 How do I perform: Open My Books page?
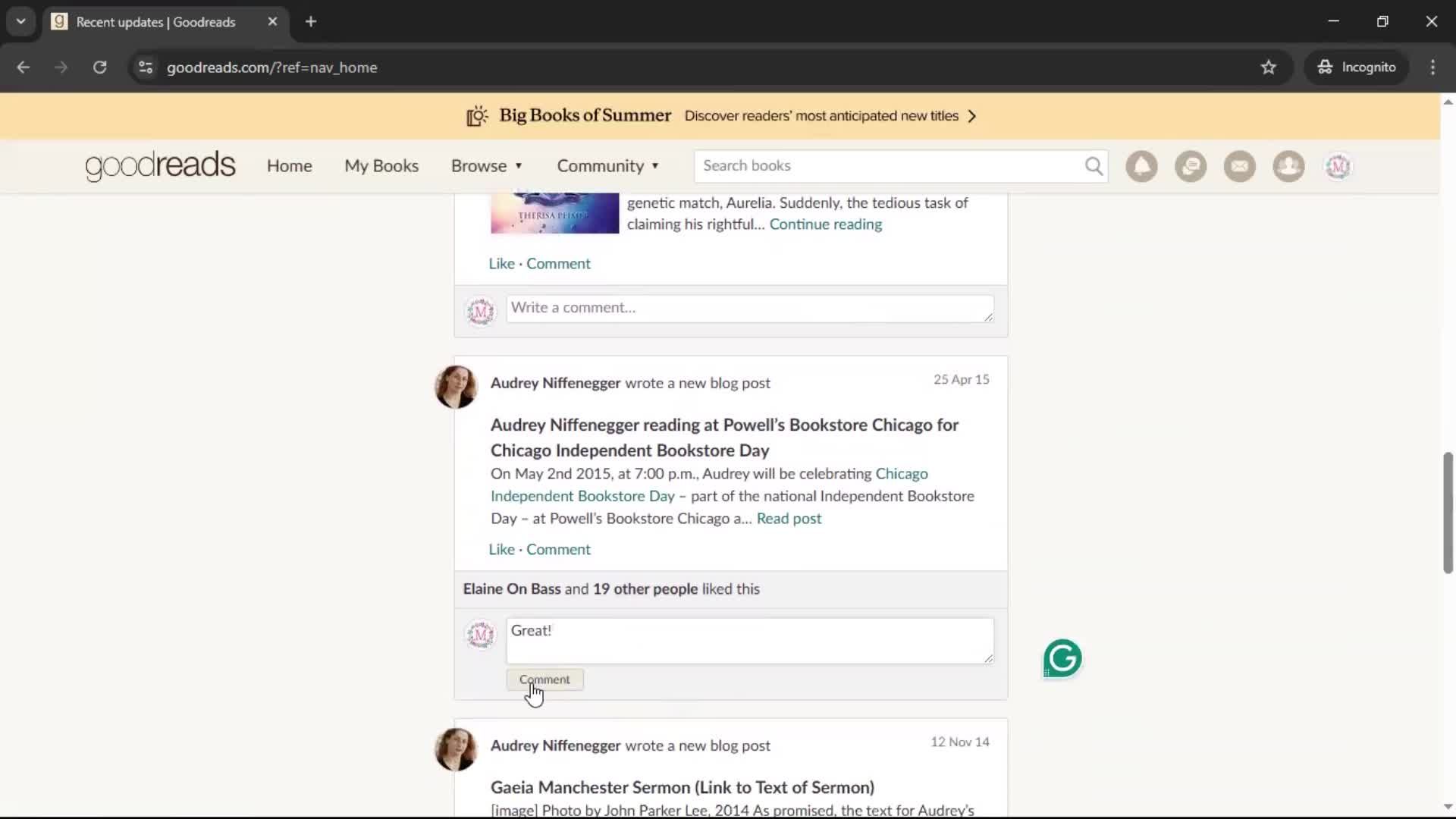tap(381, 166)
